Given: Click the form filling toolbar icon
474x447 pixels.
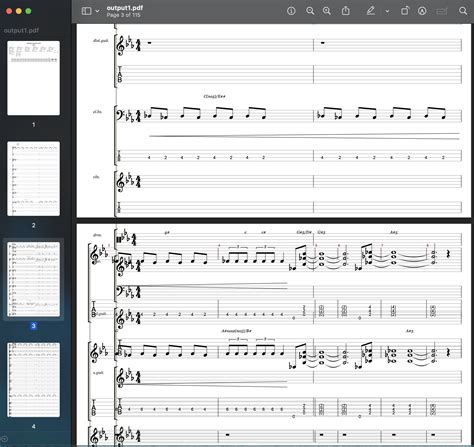Looking at the screenshot, I should (442, 11).
